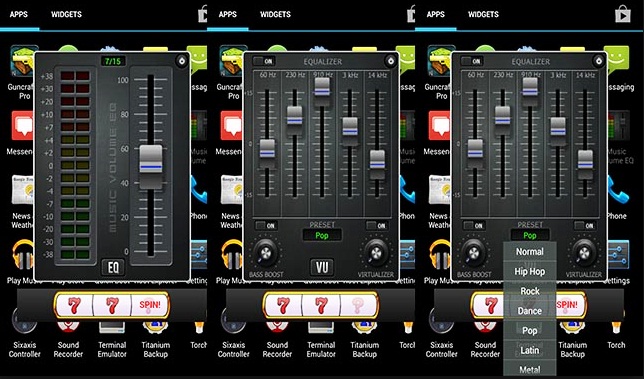Open the Play Store shopping bag icon
Viewport: 644px width, 379px height.
(623, 15)
